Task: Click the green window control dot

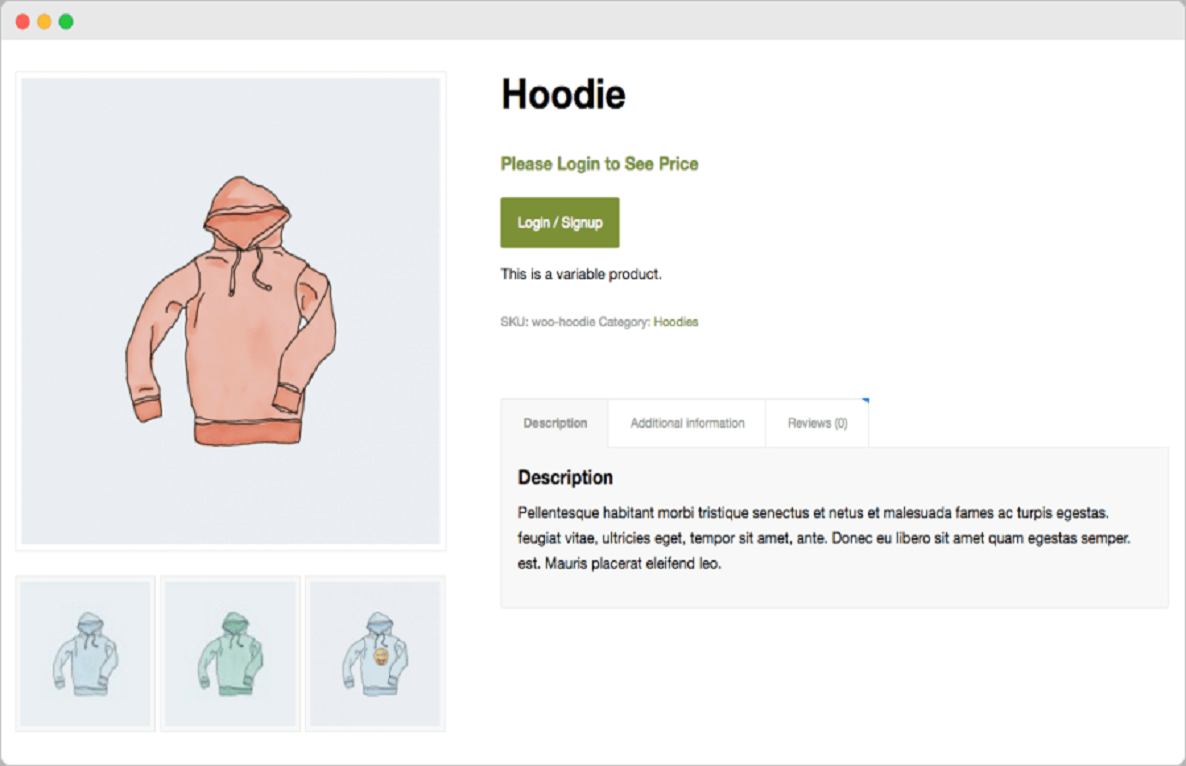Action: point(65,20)
